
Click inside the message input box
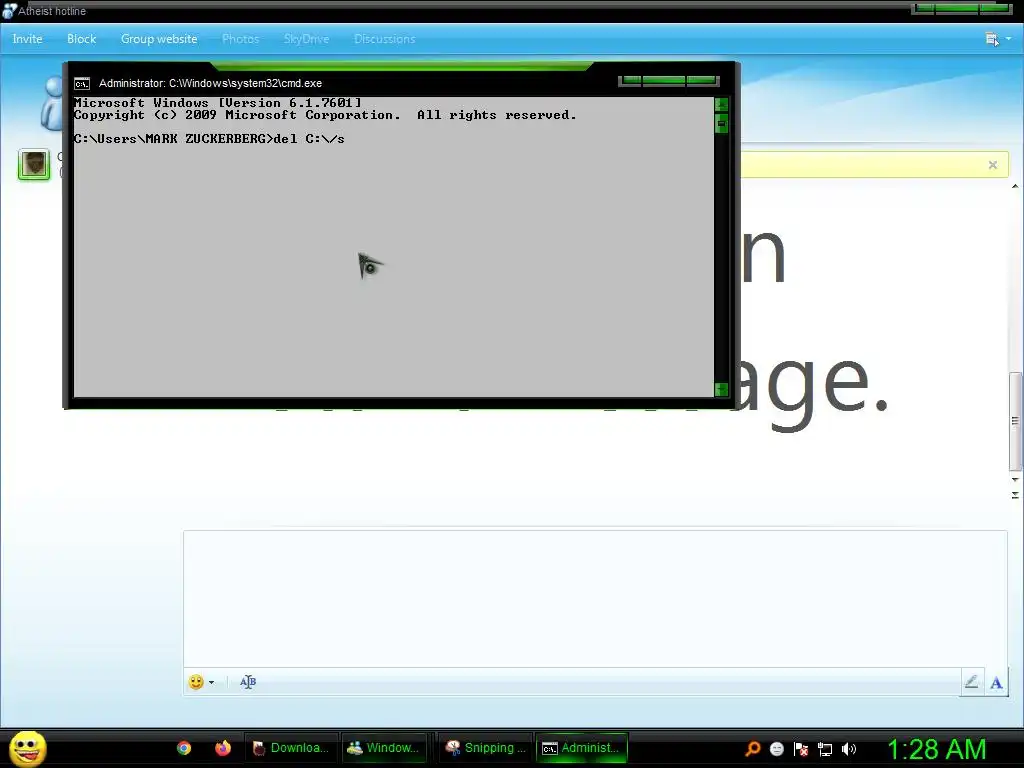[x=595, y=598]
